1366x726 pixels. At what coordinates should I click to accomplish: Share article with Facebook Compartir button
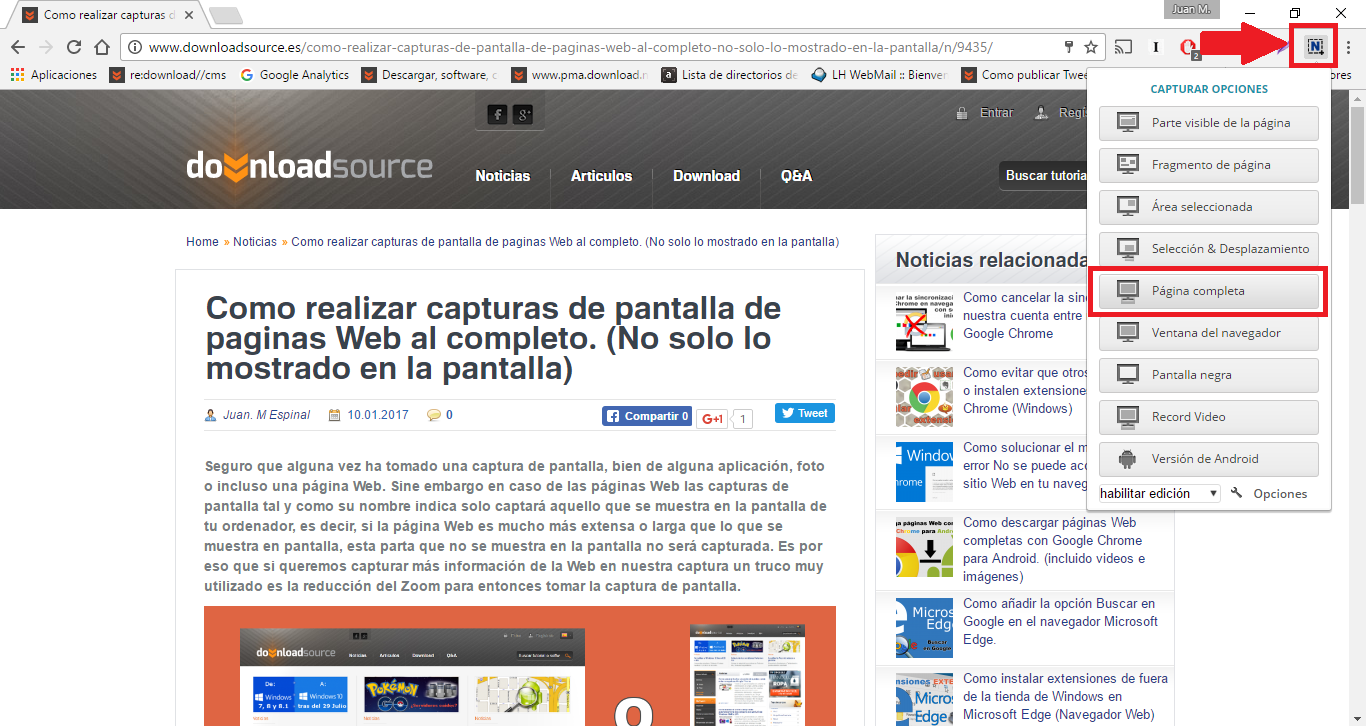pos(647,416)
